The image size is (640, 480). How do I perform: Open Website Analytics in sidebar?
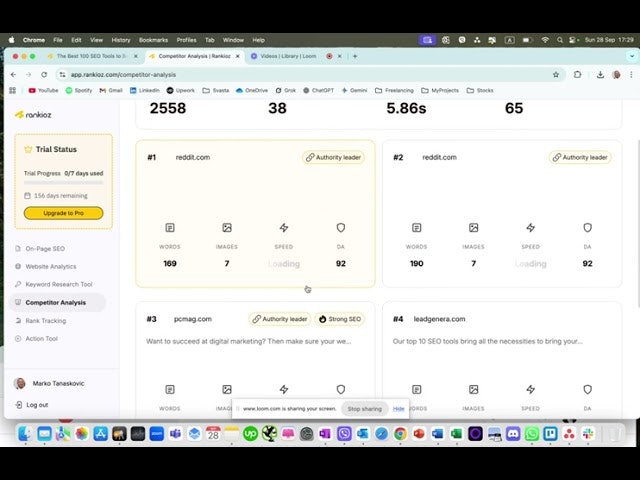coord(50,266)
